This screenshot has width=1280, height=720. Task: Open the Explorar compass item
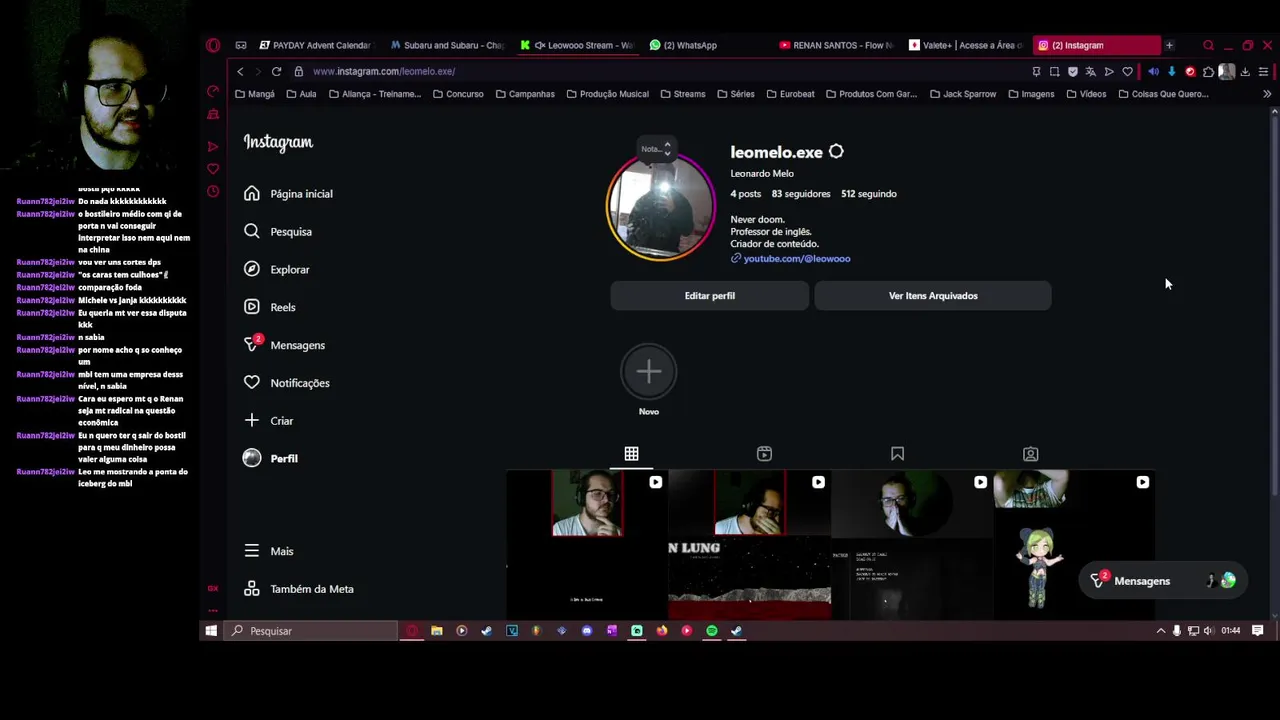[x=276, y=269]
